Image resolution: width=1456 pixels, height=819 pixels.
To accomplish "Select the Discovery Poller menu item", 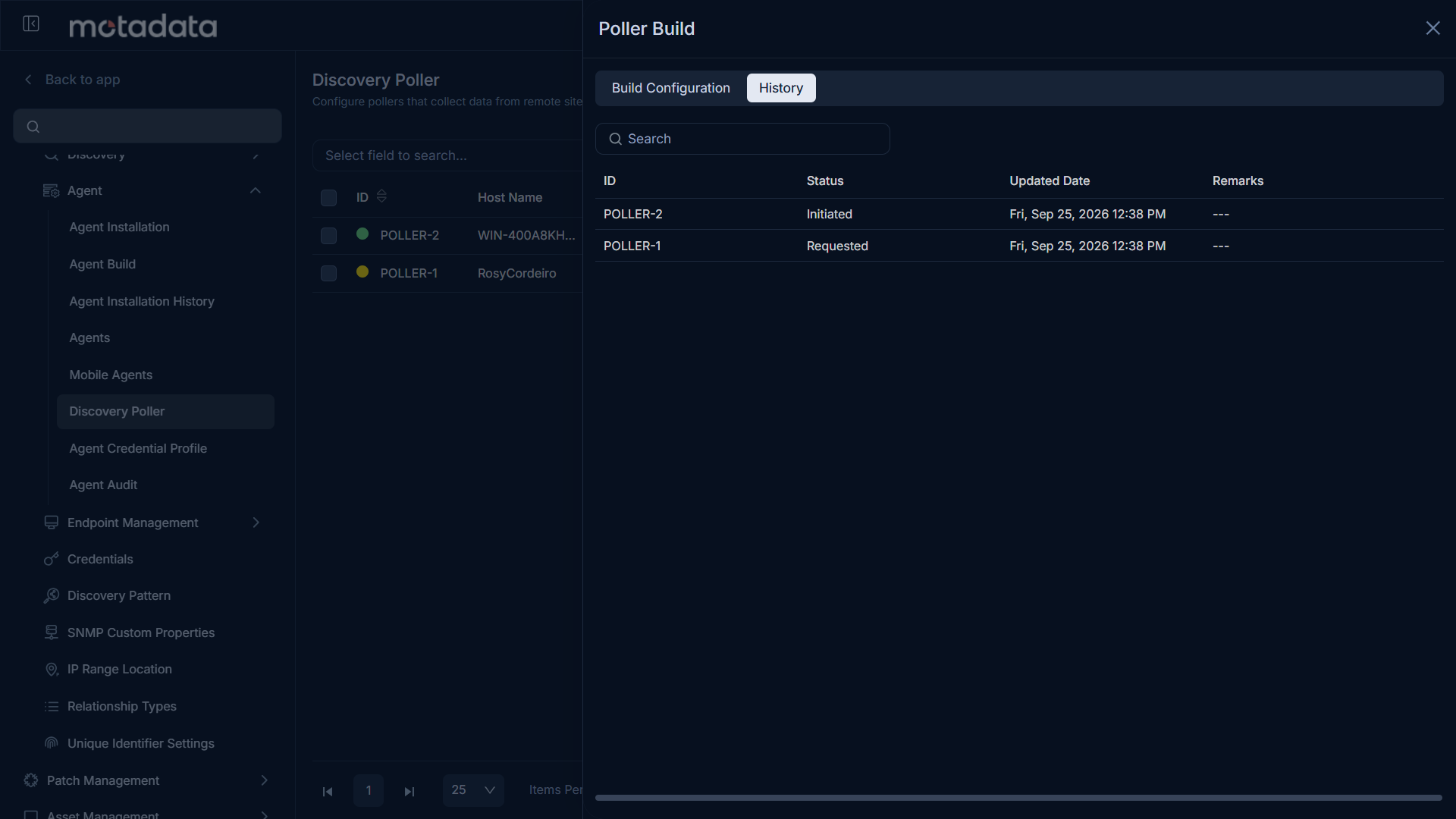I will click(x=165, y=411).
